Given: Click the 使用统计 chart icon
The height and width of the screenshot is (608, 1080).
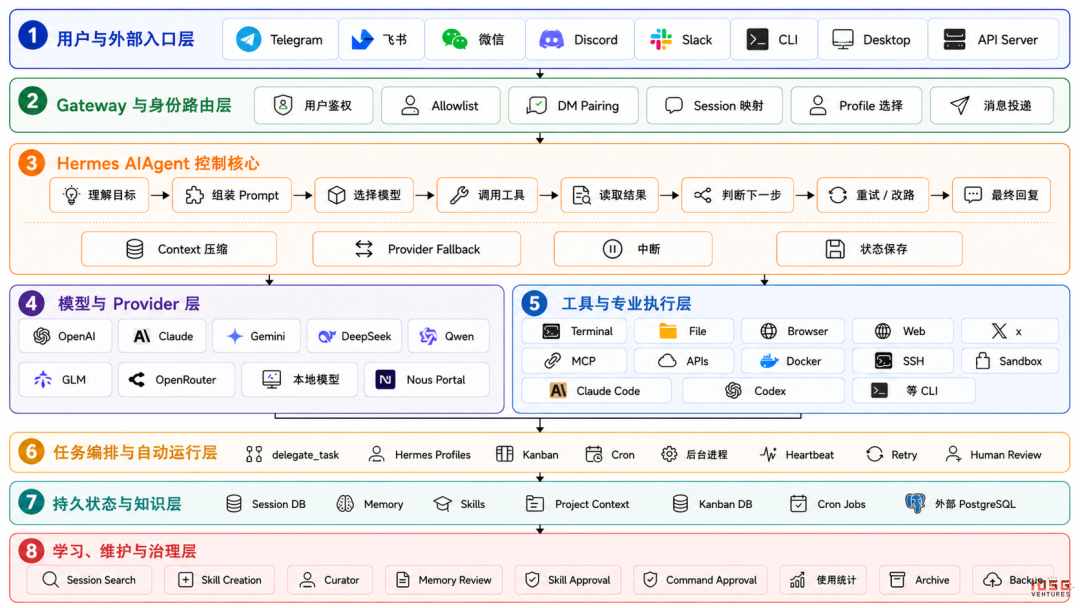Looking at the screenshot, I should (x=798, y=580).
